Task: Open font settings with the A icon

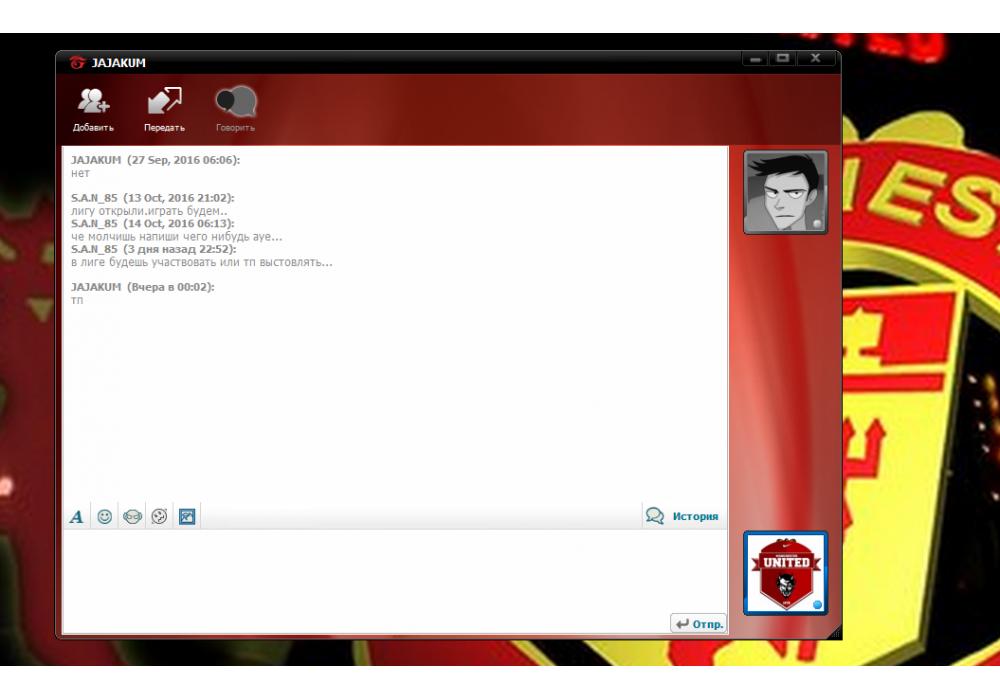Action: (76, 517)
